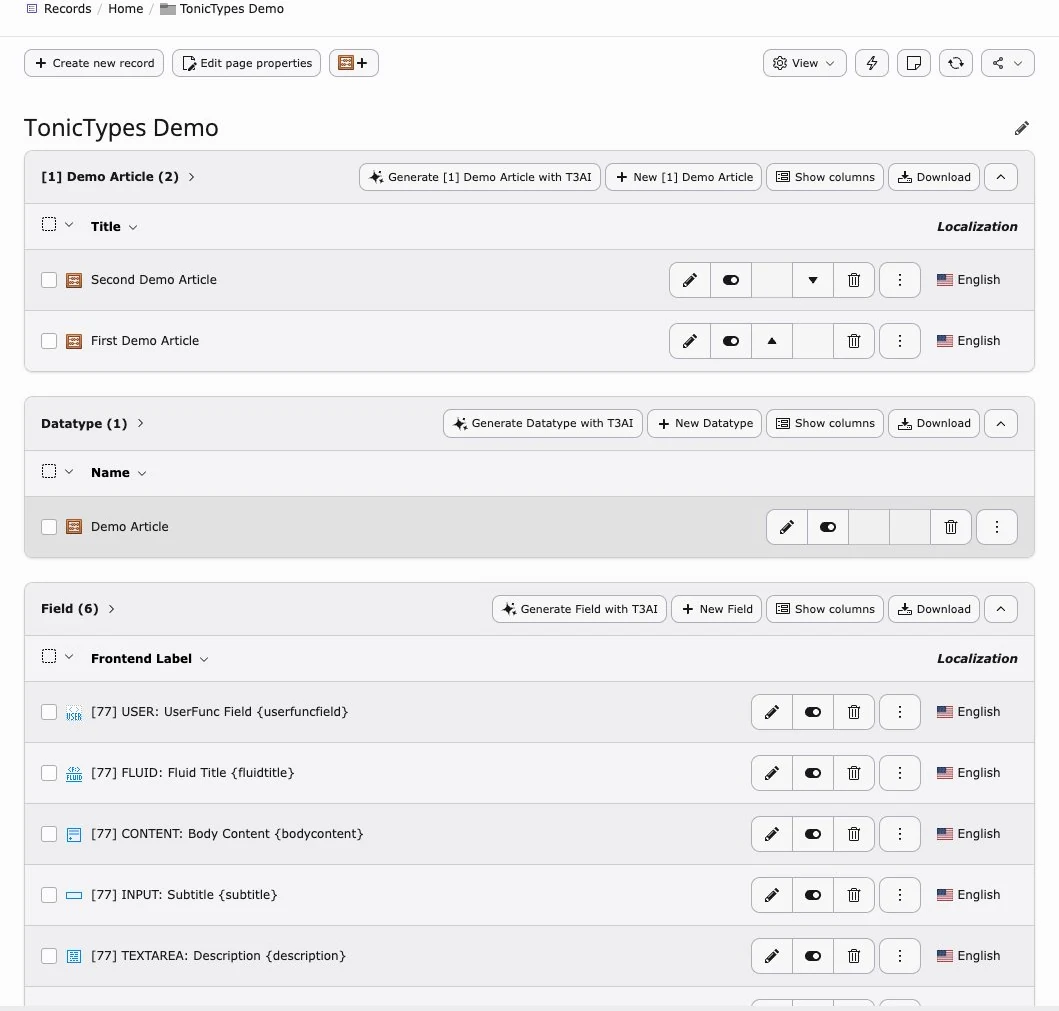Generate Demo Article with T3AI
The height and width of the screenshot is (1011, 1059).
480,177
